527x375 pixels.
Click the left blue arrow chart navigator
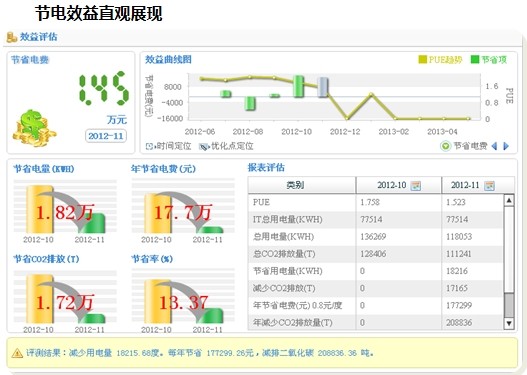(x=494, y=146)
